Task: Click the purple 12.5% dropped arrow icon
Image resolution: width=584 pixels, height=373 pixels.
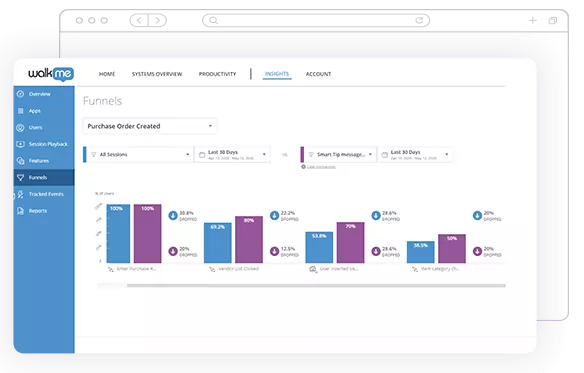Action: (274, 251)
